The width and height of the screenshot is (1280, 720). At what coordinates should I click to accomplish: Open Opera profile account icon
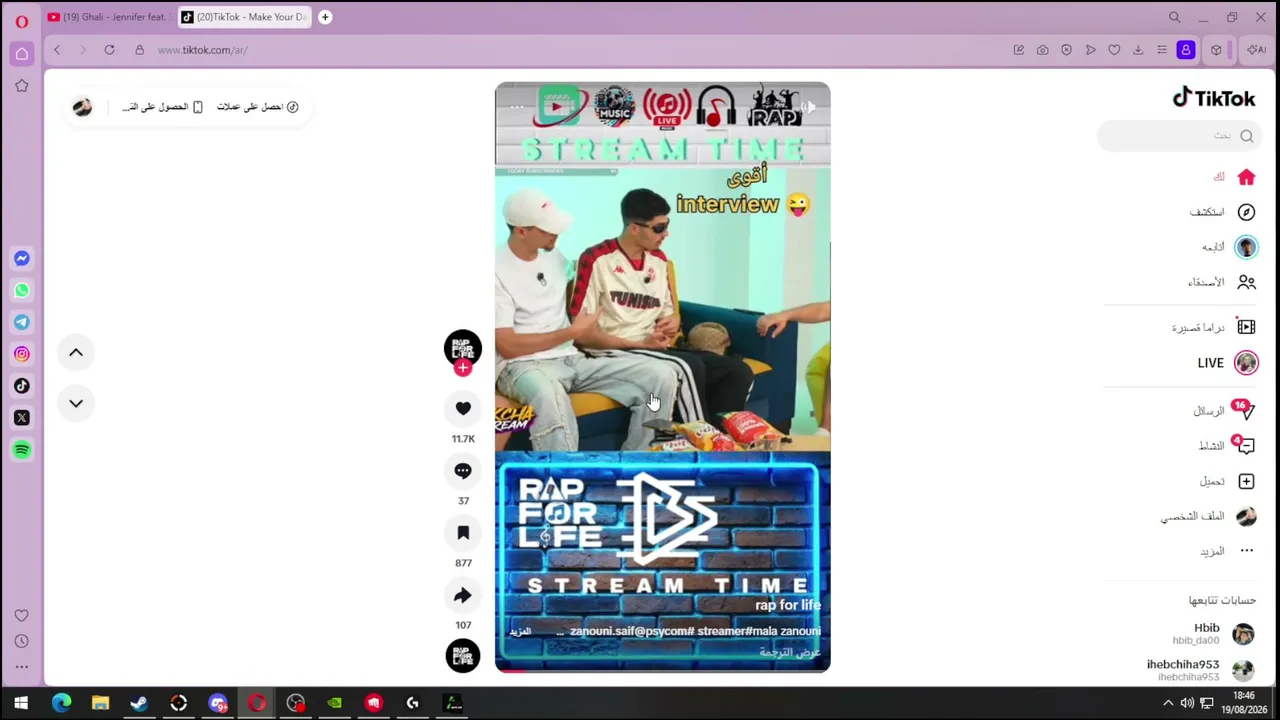tap(1186, 50)
